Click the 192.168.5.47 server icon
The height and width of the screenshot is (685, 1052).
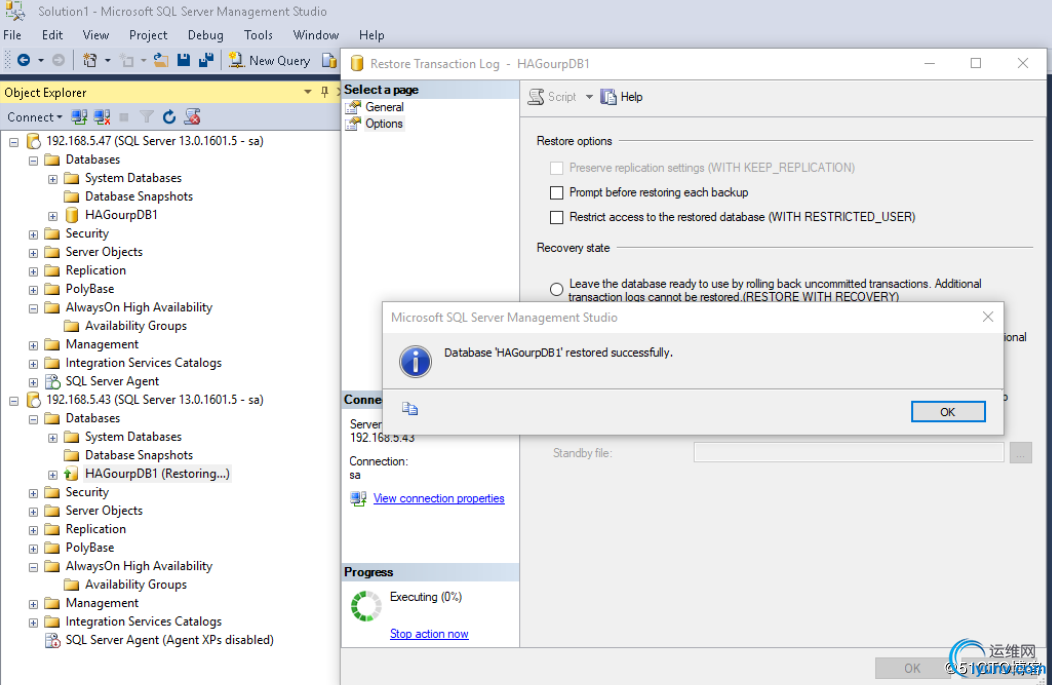click(34, 141)
